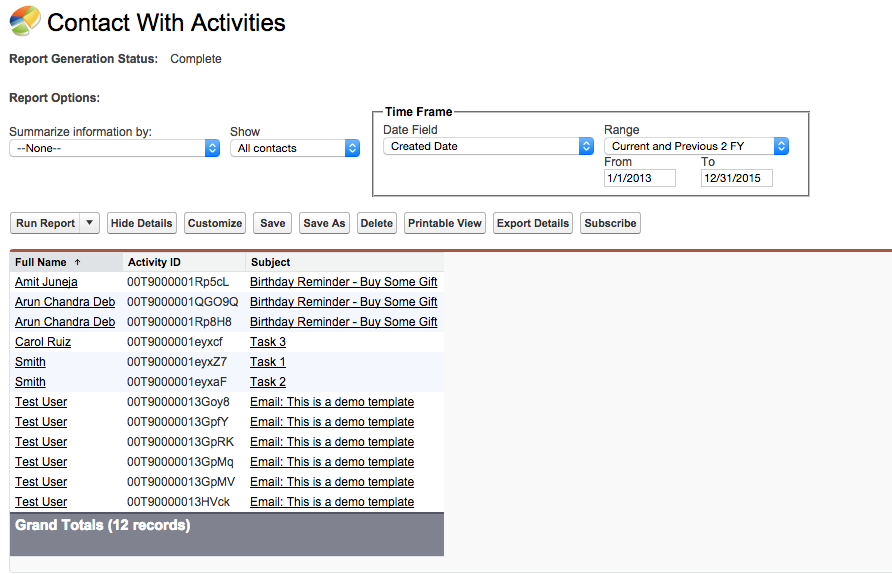Open Email demo template subject for 00T90000013HVck
The image size is (892, 574).
coord(332,502)
